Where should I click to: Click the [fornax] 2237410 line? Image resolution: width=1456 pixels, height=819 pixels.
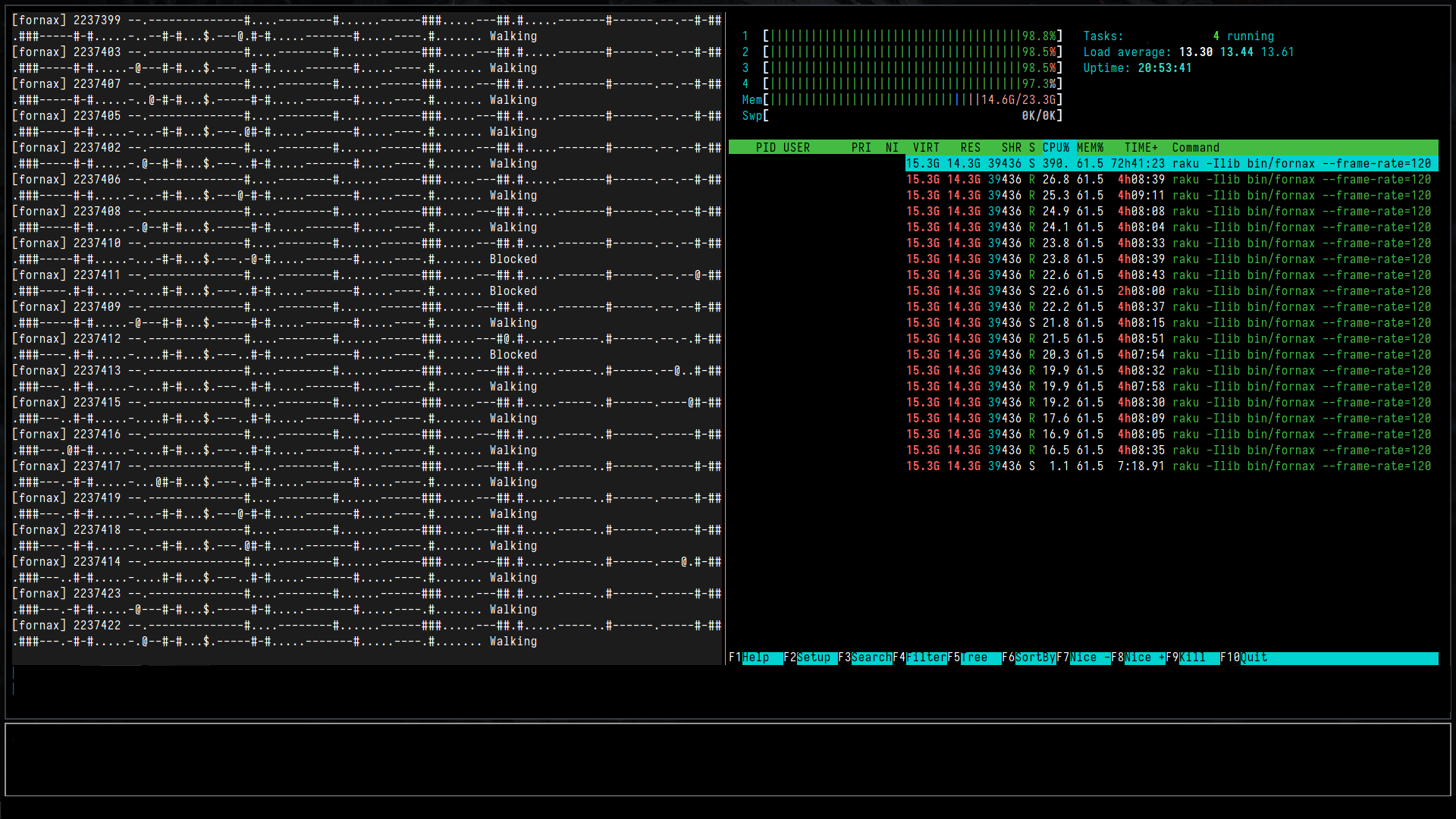(367, 243)
